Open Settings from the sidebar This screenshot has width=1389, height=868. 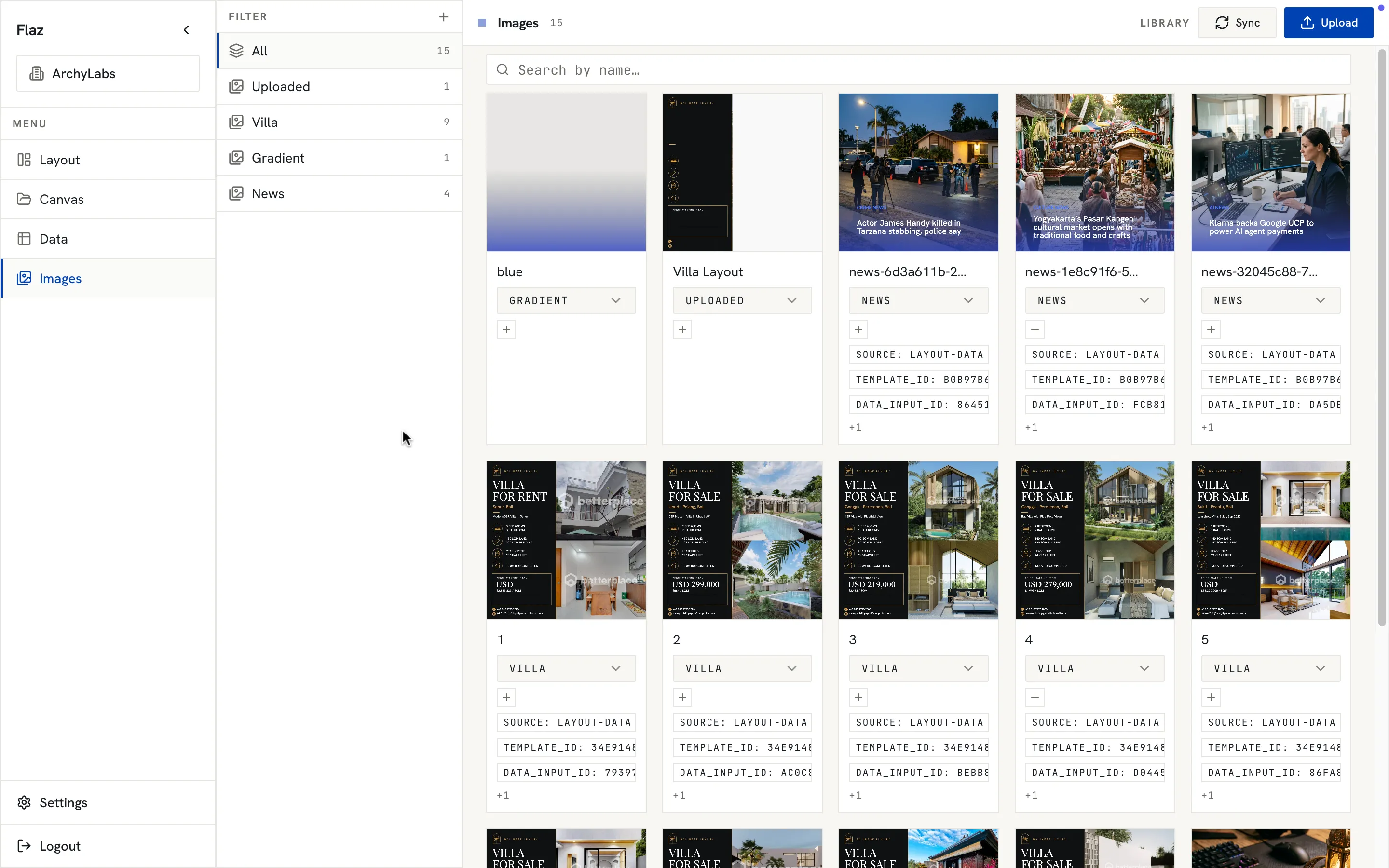108,802
